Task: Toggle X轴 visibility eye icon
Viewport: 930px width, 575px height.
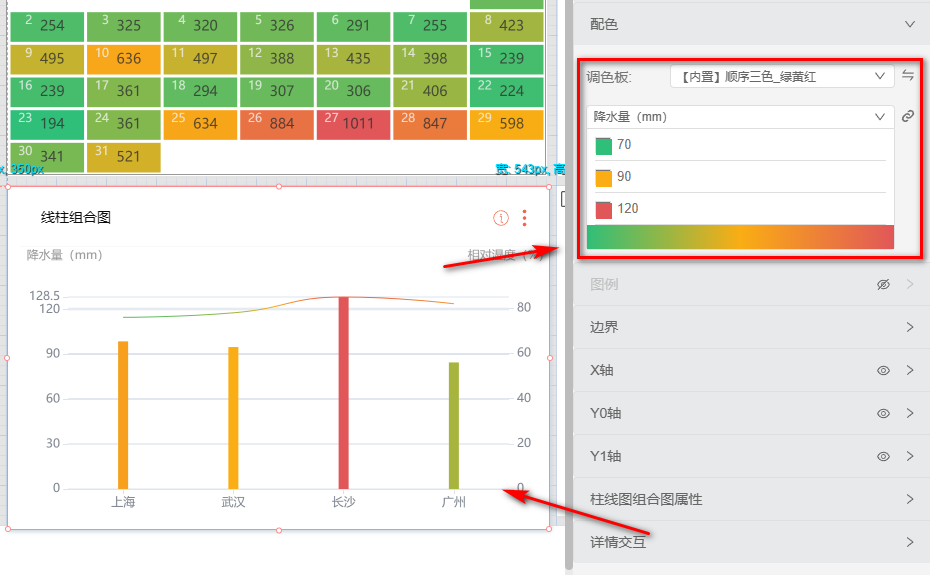Action: (883, 371)
